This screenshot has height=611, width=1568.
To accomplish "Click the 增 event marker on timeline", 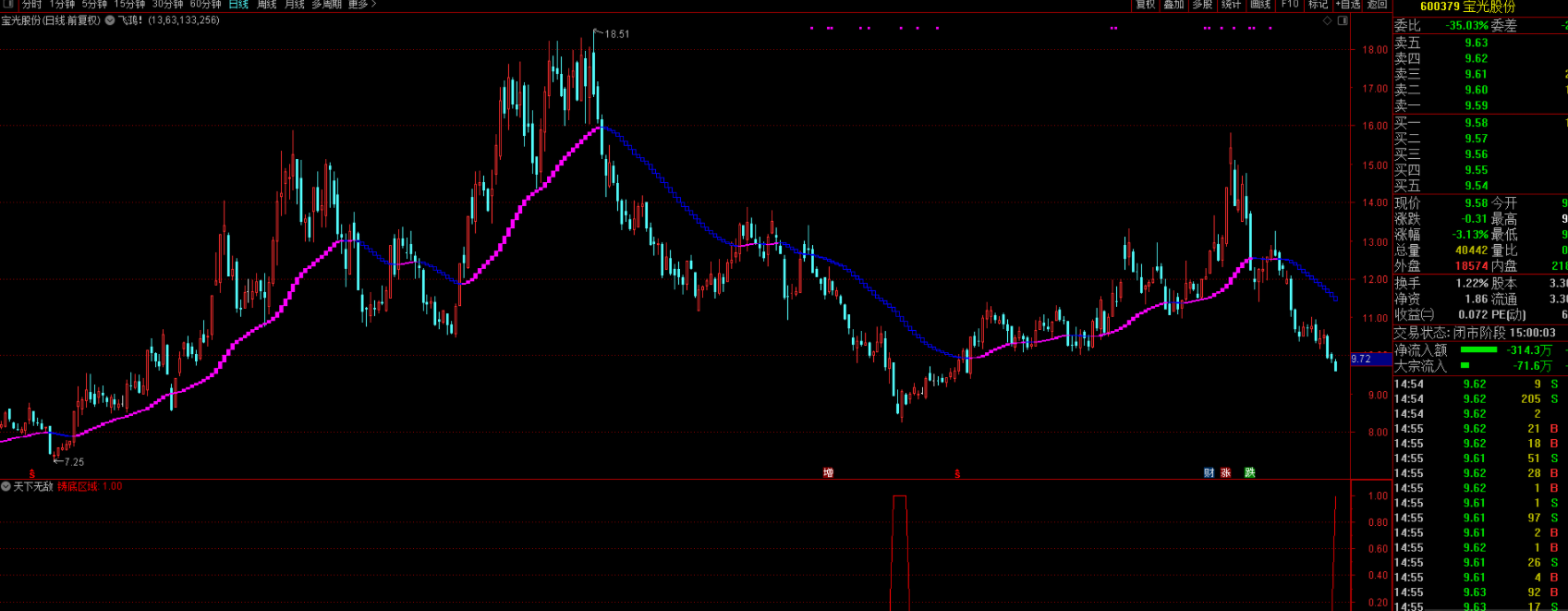I will coord(829,473).
